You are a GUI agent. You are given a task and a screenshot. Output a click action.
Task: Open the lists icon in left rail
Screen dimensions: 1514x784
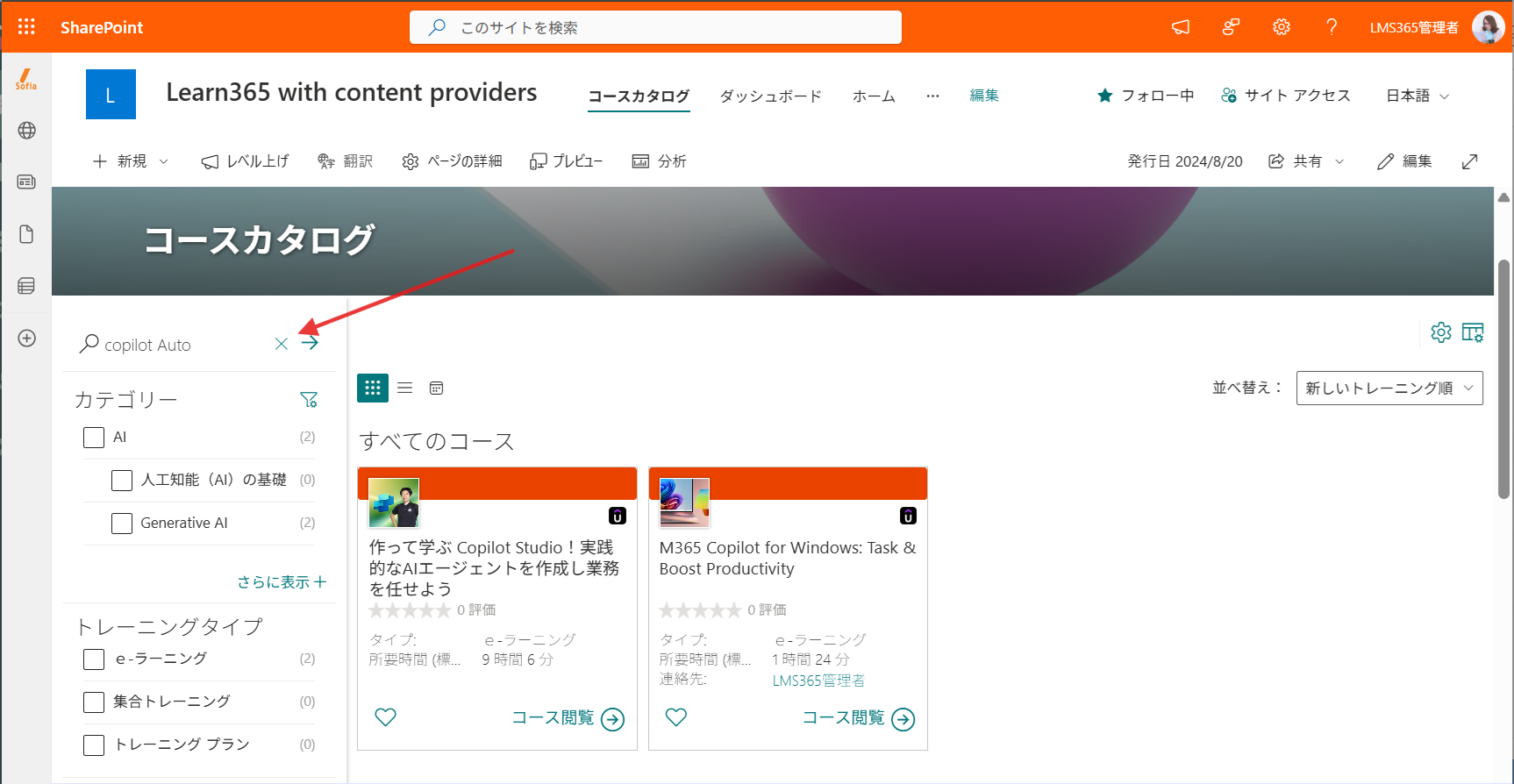click(x=26, y=286)
